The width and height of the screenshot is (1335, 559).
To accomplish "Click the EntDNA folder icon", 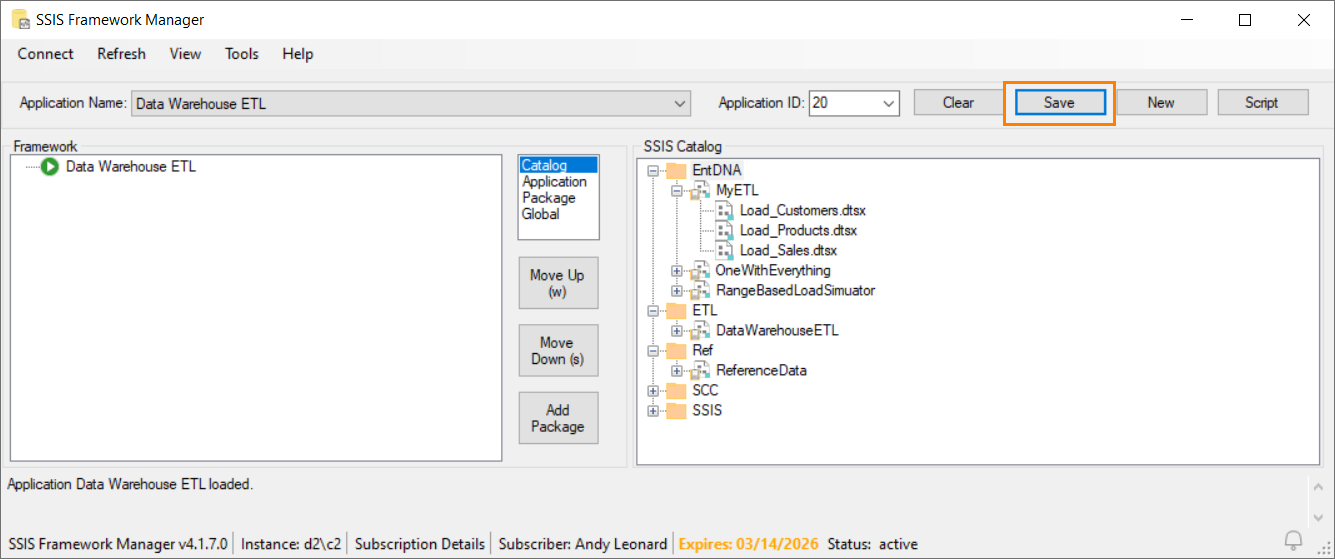I will pyautogui.click(x=677, y=170).
